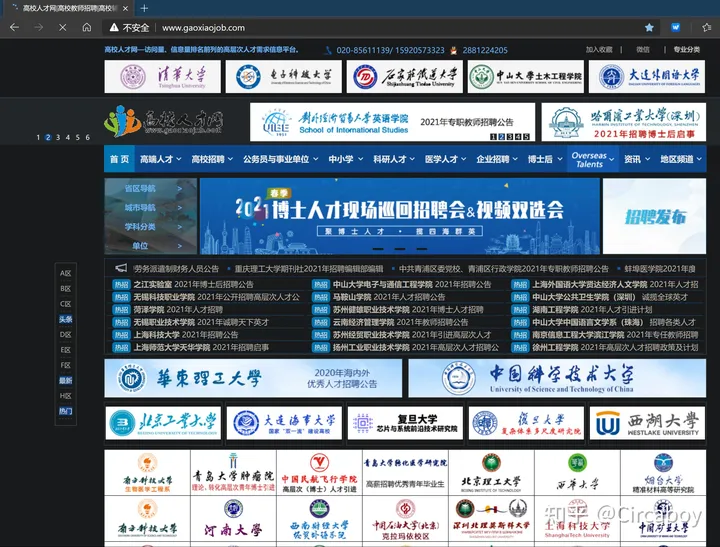The image size is (720, 547).
Task: Open the 西湖大学 Westlake University banner
Action: click(647, 423)
